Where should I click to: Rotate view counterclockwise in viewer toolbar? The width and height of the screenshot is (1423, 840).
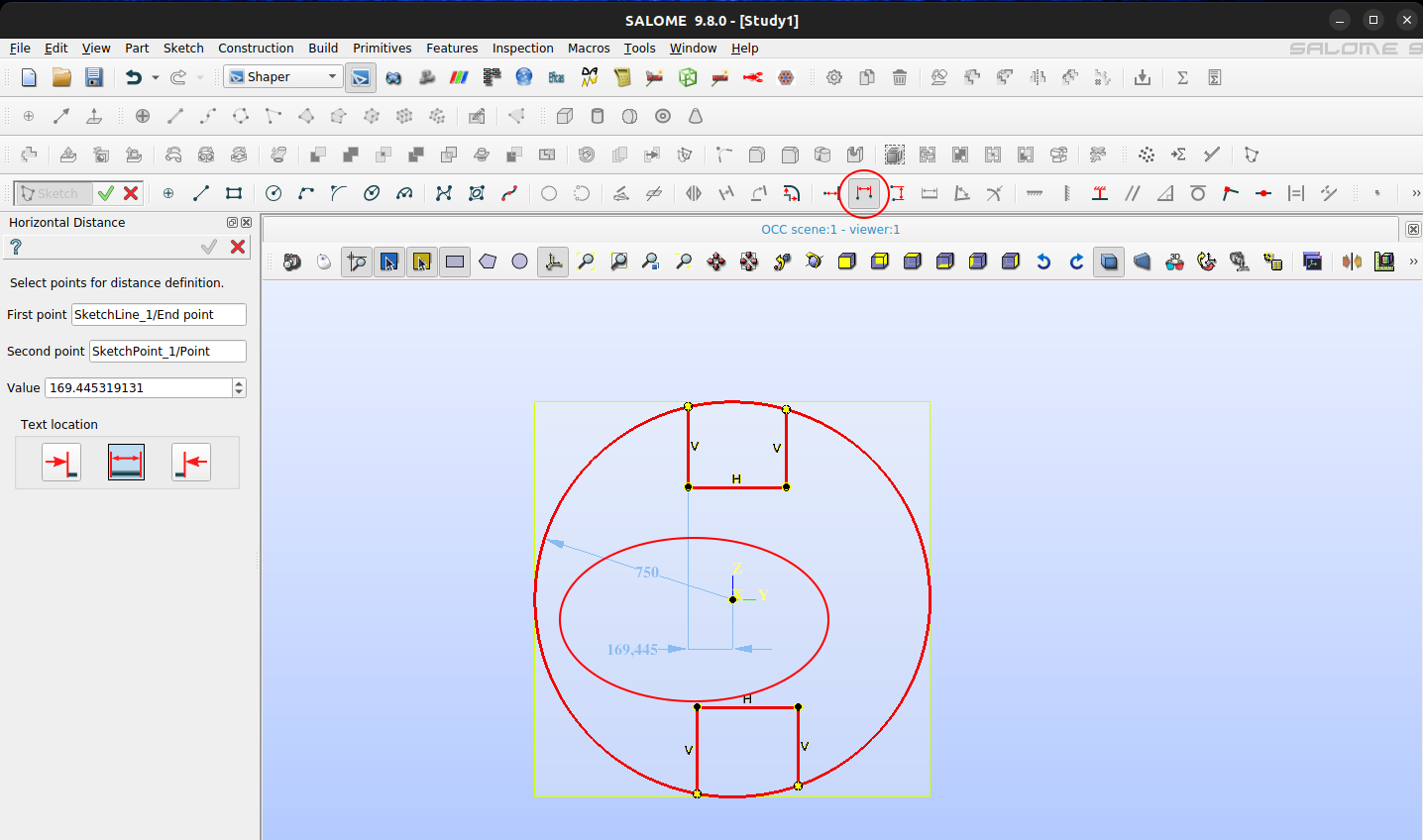coord(1043,262)
